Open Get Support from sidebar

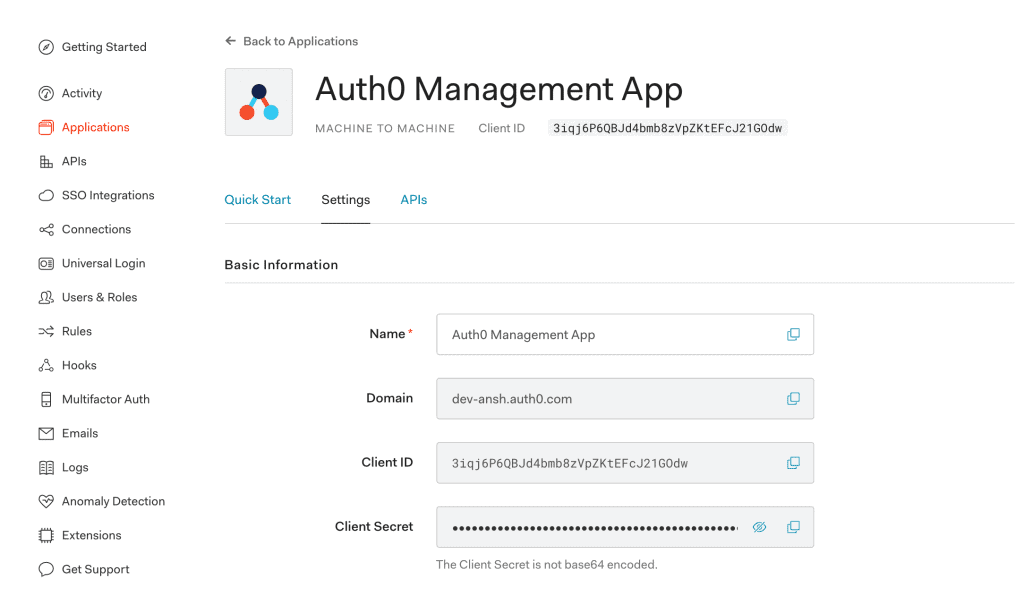click(x=95, y=569)
